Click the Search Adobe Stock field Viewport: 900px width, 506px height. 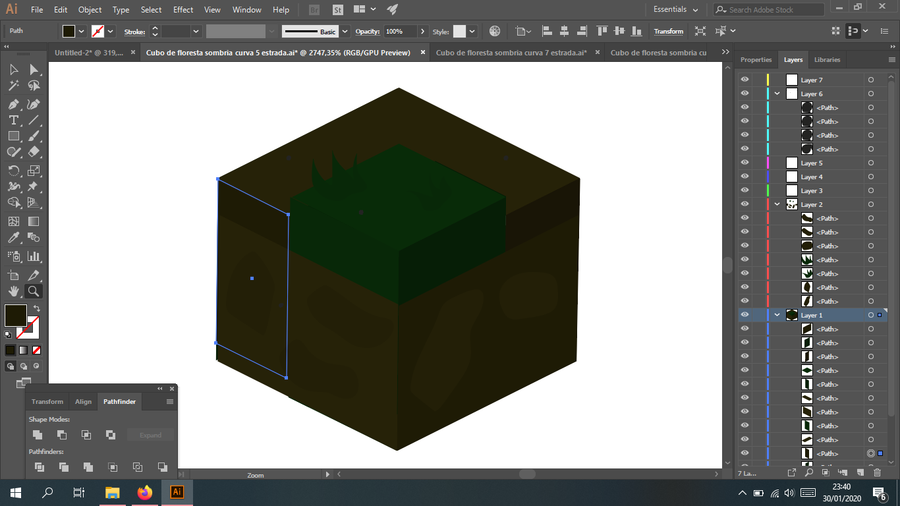pyautogui.click(x=769, y=10)
